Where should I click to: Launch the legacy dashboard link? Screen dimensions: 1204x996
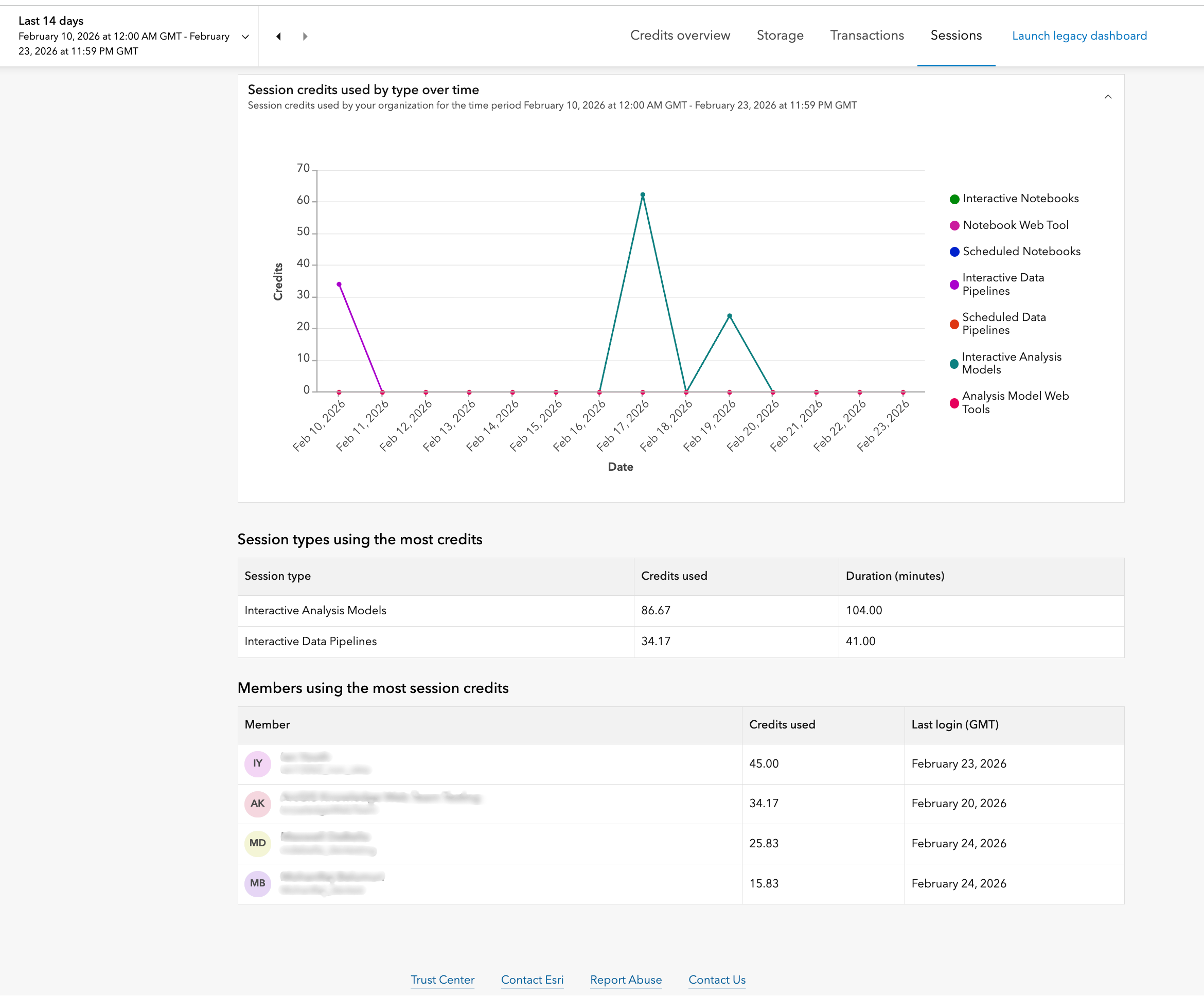coord(1079,35)
